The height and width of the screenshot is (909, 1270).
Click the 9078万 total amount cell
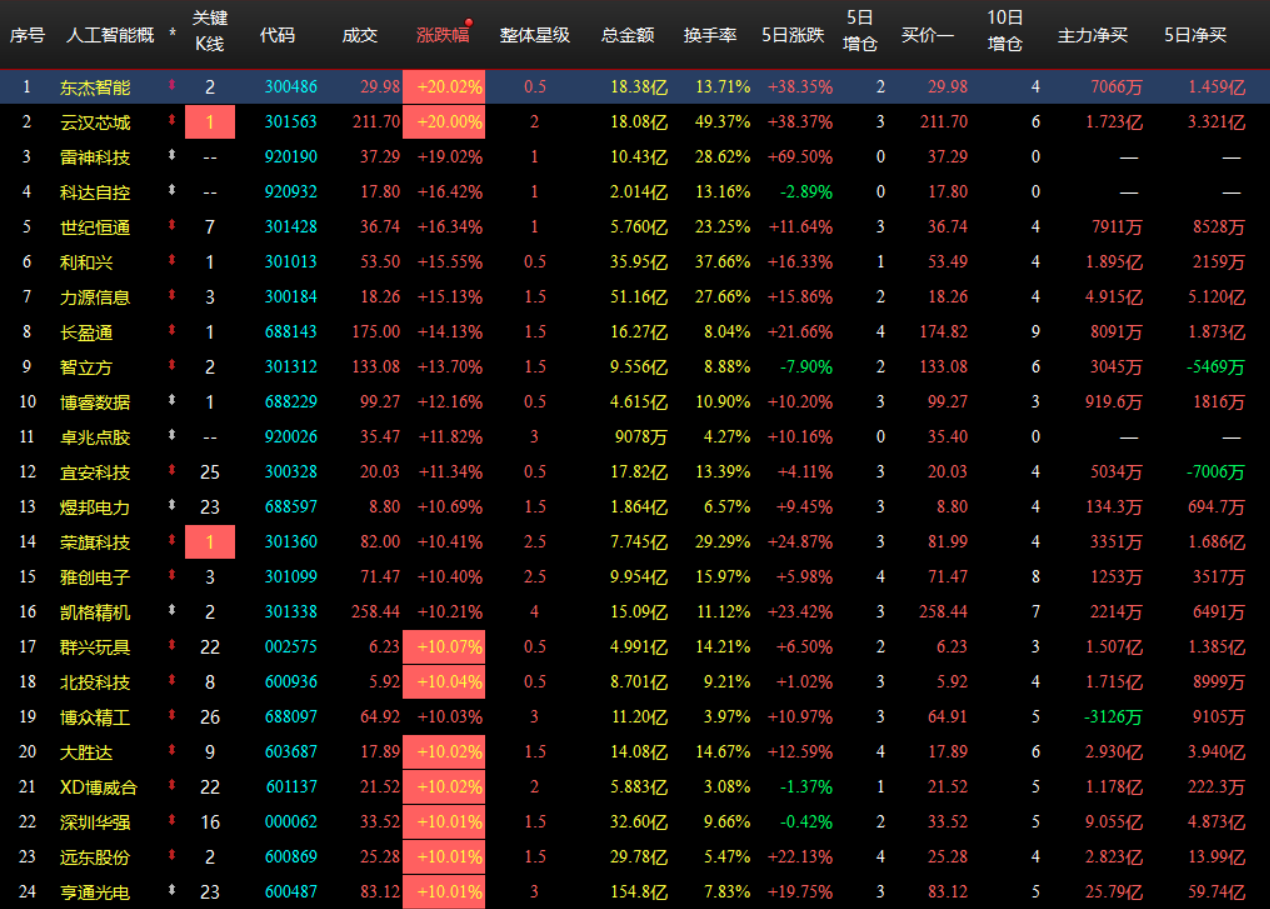coord(641,437)
